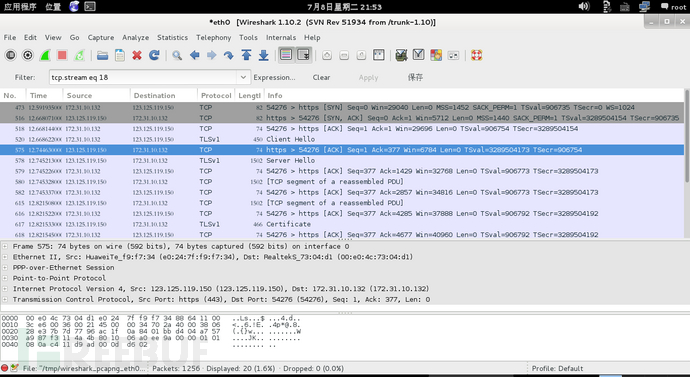Open the Capture menu
Image resolution: width=690 pixels, height=377 pixels.
(x=101, y=37)
